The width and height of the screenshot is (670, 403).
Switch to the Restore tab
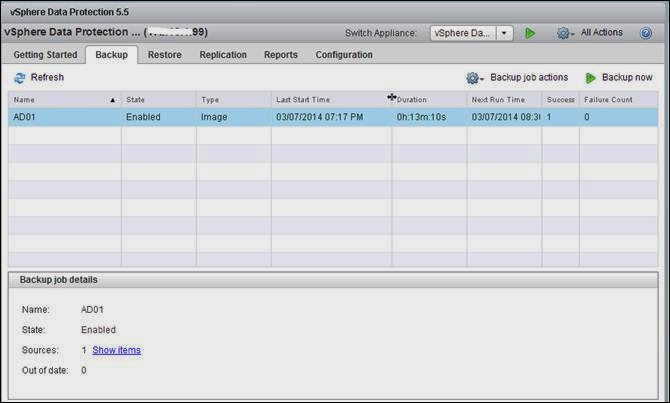click(x=165, y=55)
